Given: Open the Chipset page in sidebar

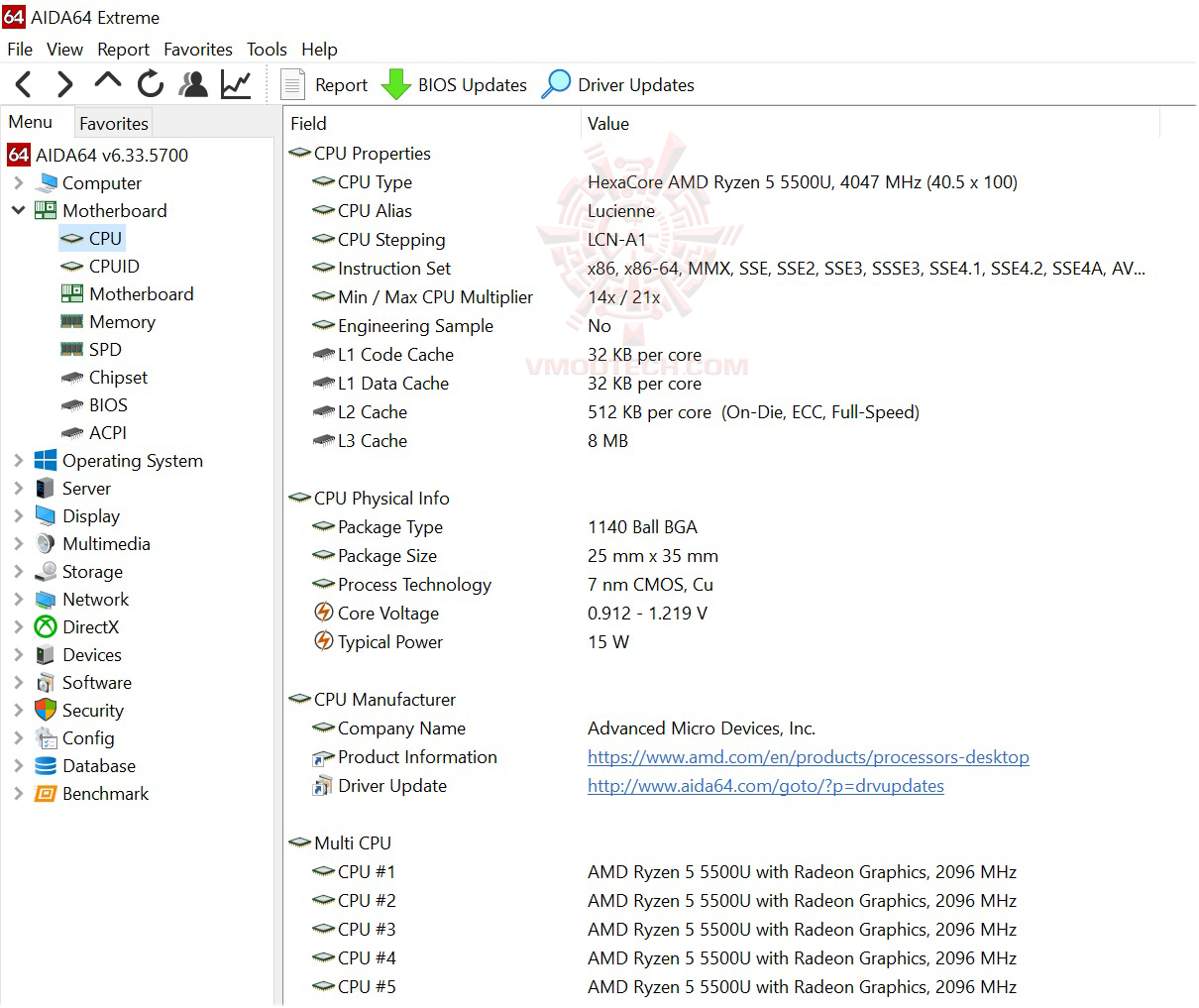Looking at the screenshot, I should point(104,377).
